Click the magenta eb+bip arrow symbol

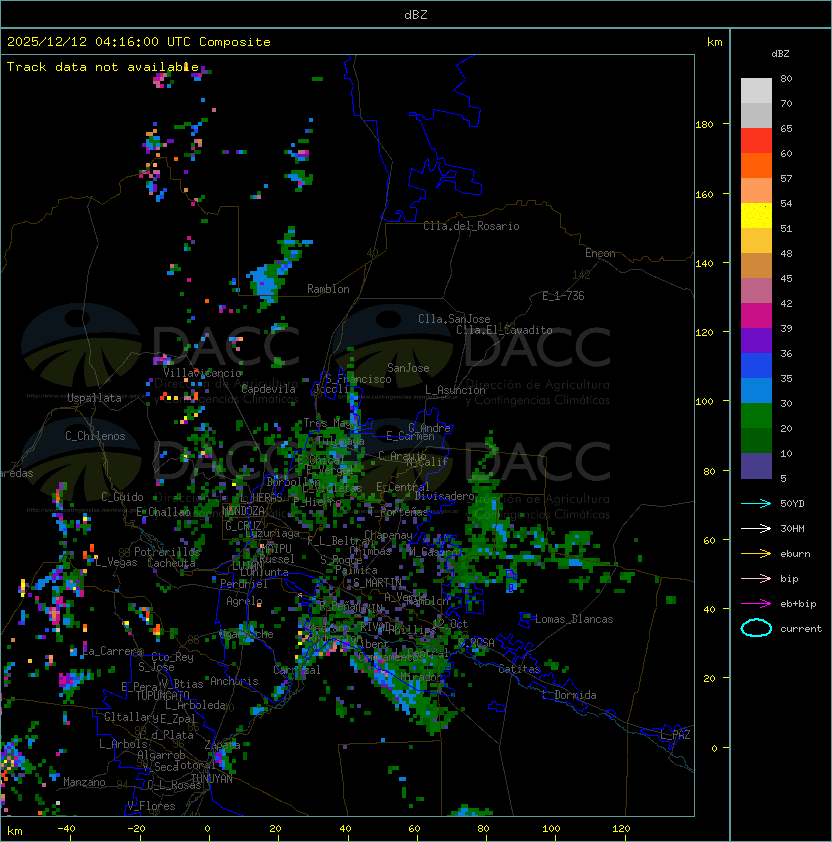click(x=756, y=604)
